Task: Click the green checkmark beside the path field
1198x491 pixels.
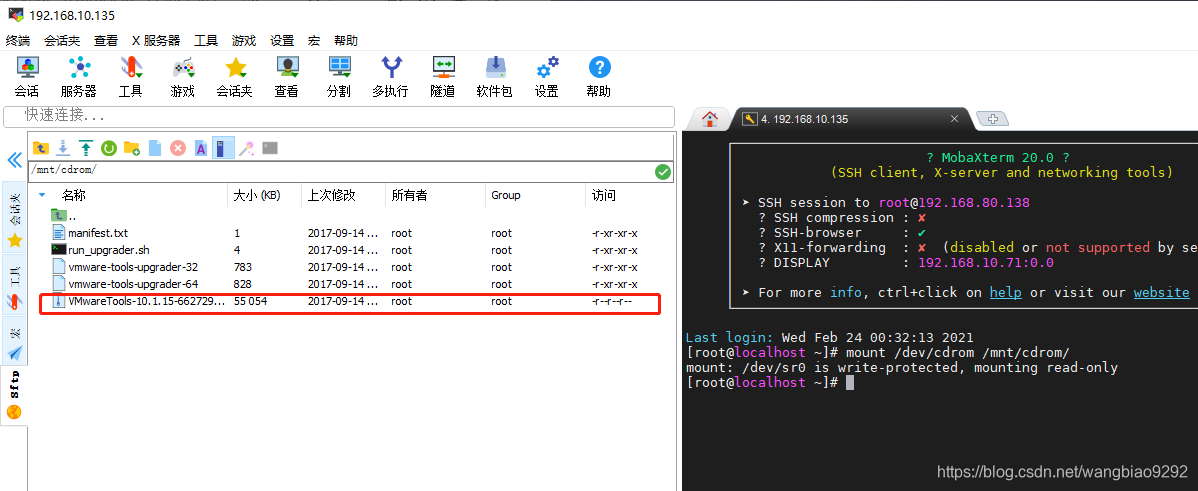Action: coord(662,171)
